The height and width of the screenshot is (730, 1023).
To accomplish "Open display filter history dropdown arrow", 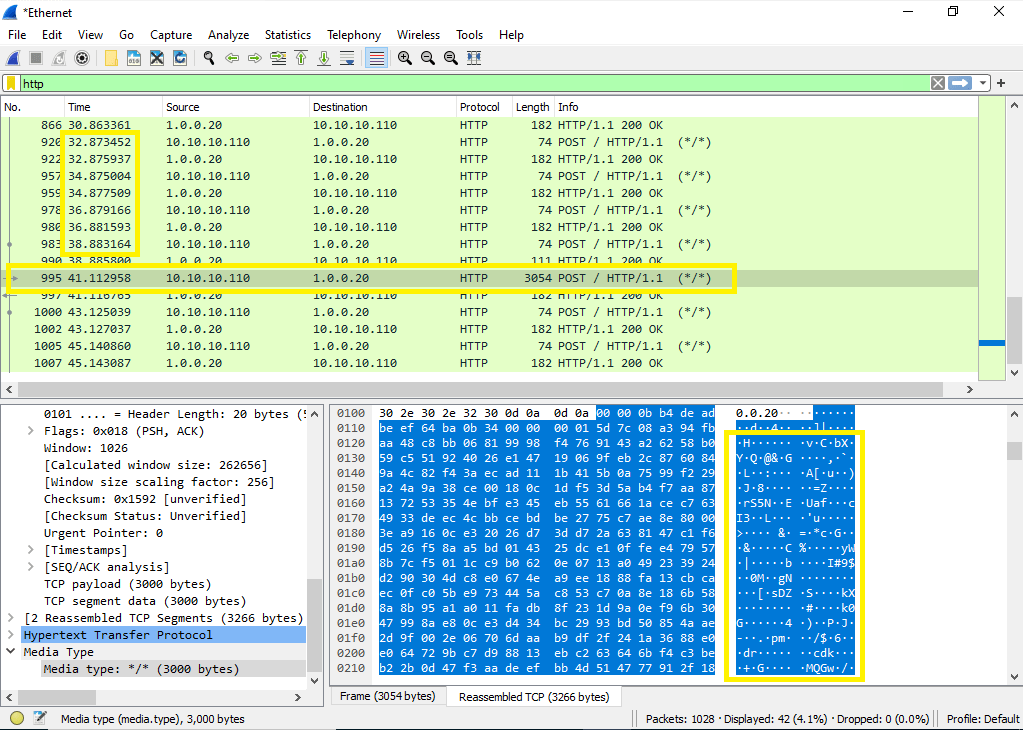I will 984,83.
